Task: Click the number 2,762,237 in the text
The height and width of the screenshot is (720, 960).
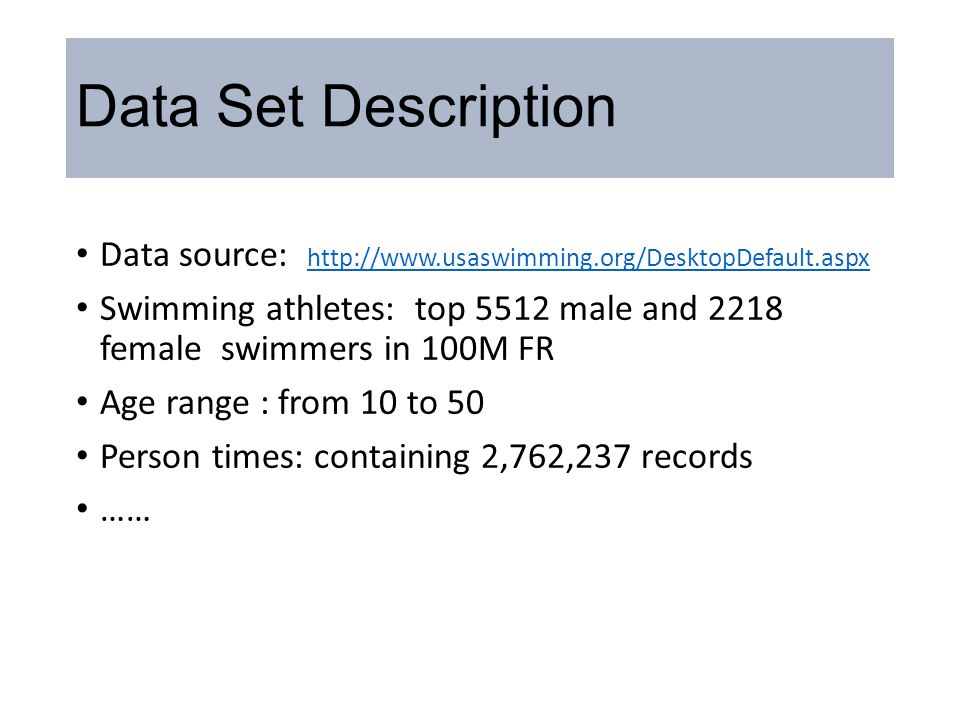Action: click(555, 457)
